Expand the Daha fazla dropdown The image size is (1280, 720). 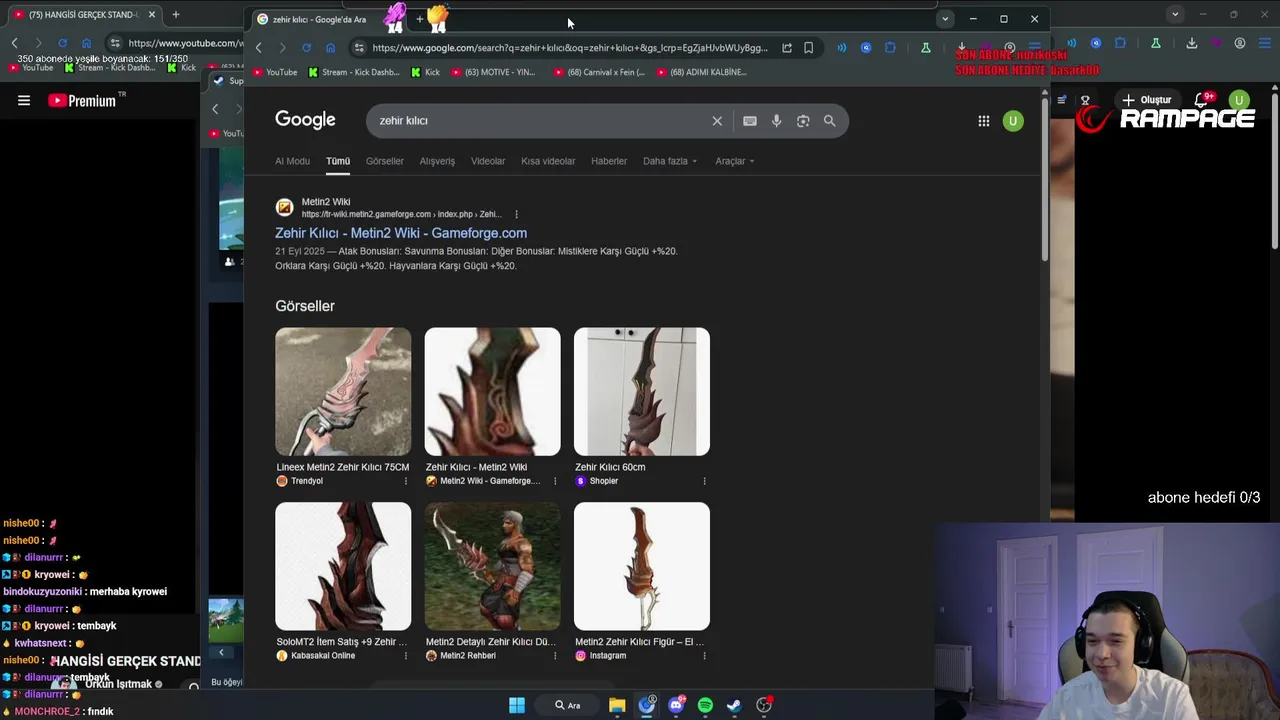(x=670, y=161)
